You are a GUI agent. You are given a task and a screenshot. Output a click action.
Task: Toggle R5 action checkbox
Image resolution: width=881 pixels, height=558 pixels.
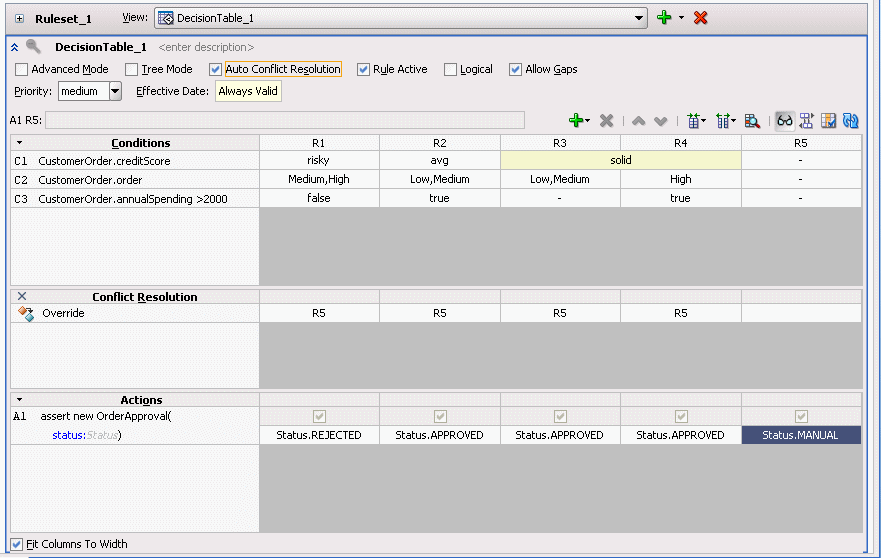[801, 416]
